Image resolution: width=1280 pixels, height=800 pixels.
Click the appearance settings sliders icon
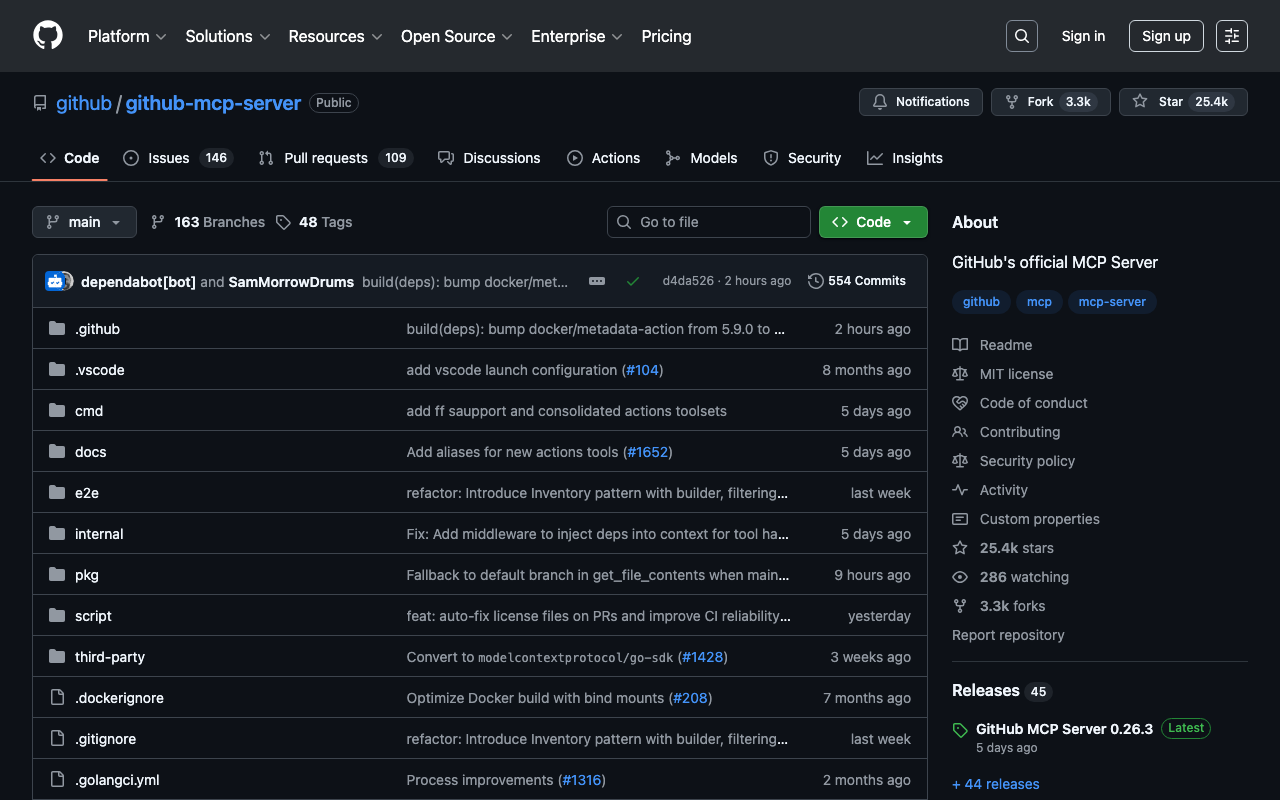pos(1231,36)
